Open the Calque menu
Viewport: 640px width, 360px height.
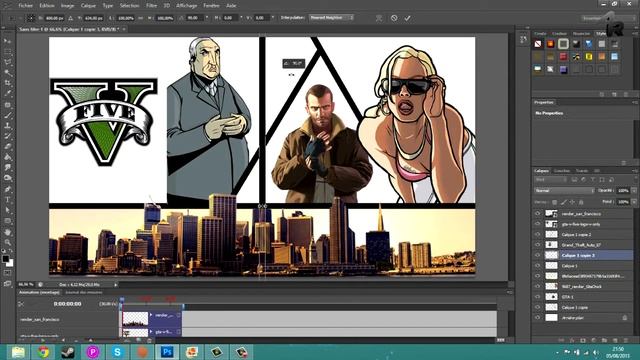pyautogui.click(x=88, y=6)
